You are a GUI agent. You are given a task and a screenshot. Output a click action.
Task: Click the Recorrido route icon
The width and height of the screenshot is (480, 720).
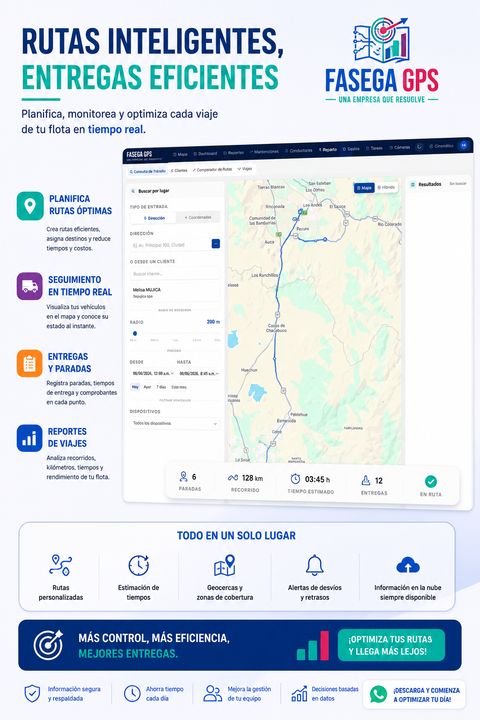click(233, 478)
